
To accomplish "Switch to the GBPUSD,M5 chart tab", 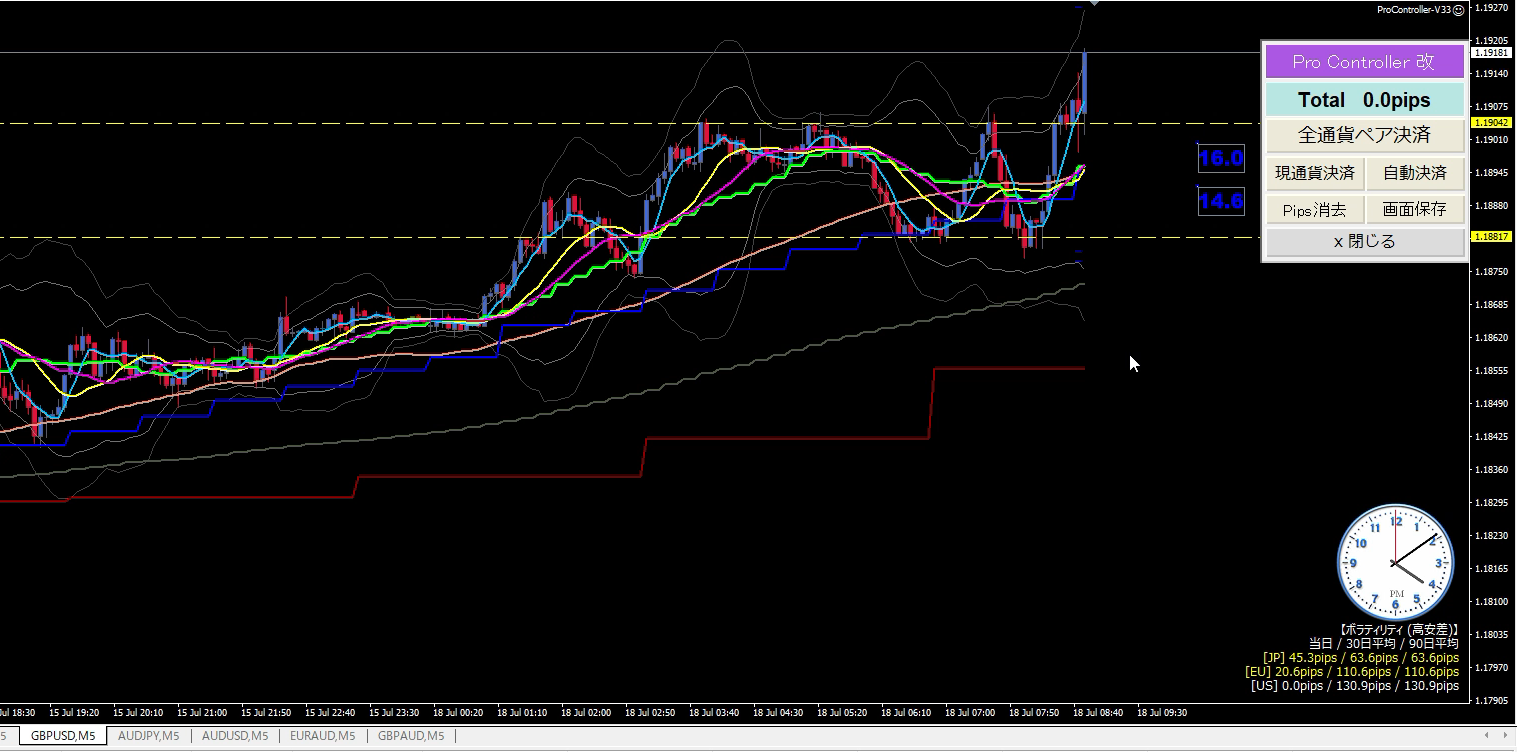I will [x=64, y=736].
